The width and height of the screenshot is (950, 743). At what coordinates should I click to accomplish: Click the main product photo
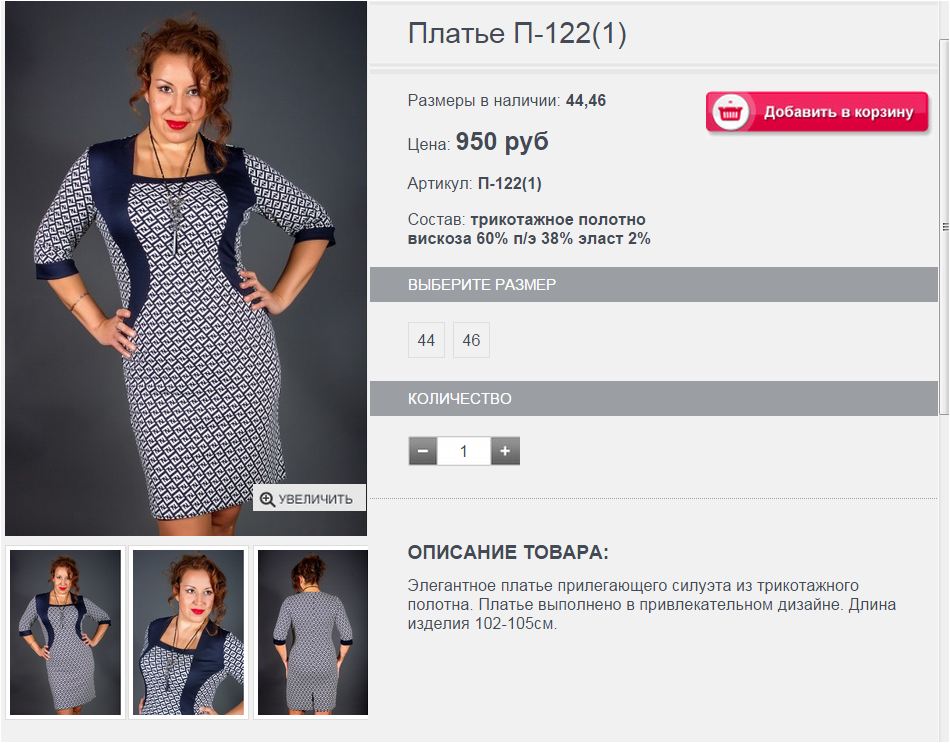(186, 268)
